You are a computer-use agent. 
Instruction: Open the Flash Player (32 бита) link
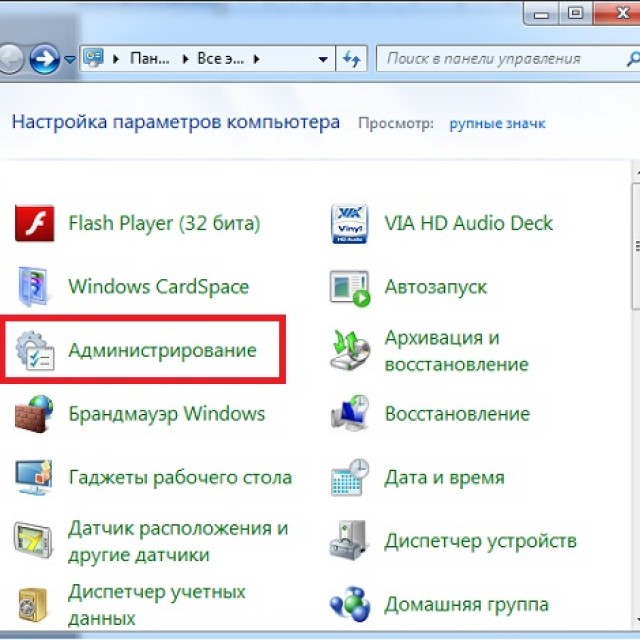click(x=164, y=223)
